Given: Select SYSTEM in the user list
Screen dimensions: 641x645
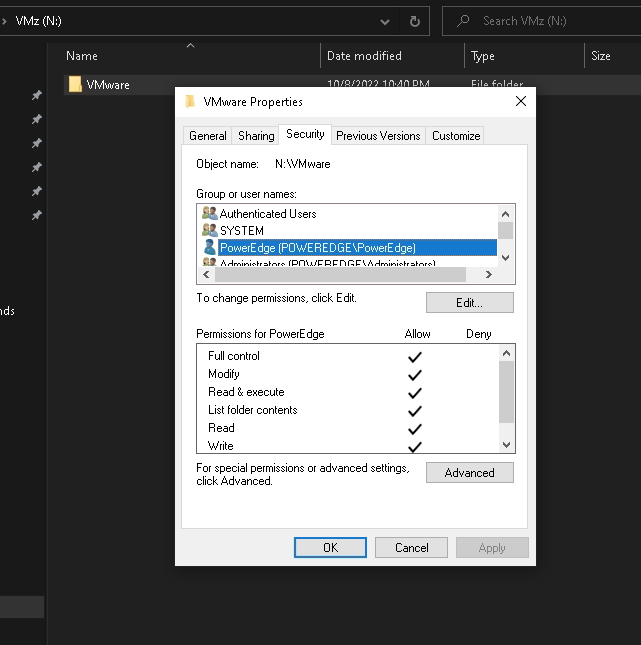Looking at the screenshot, I should pos(242,231).
